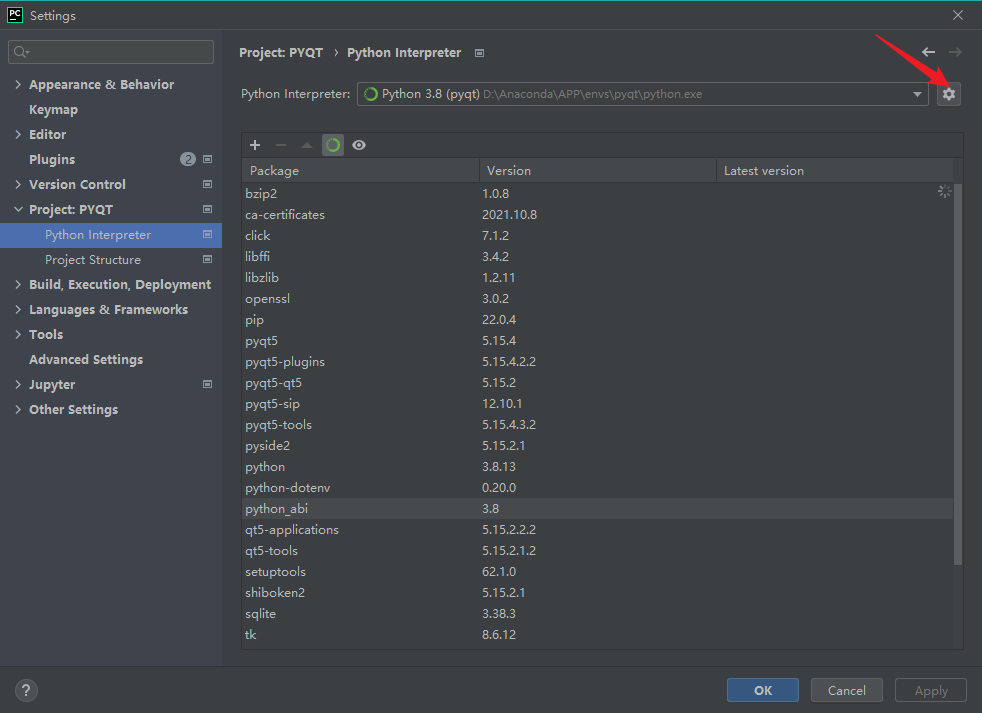Select the sqlite package row
Screen dimensions: 982x713
597,613
